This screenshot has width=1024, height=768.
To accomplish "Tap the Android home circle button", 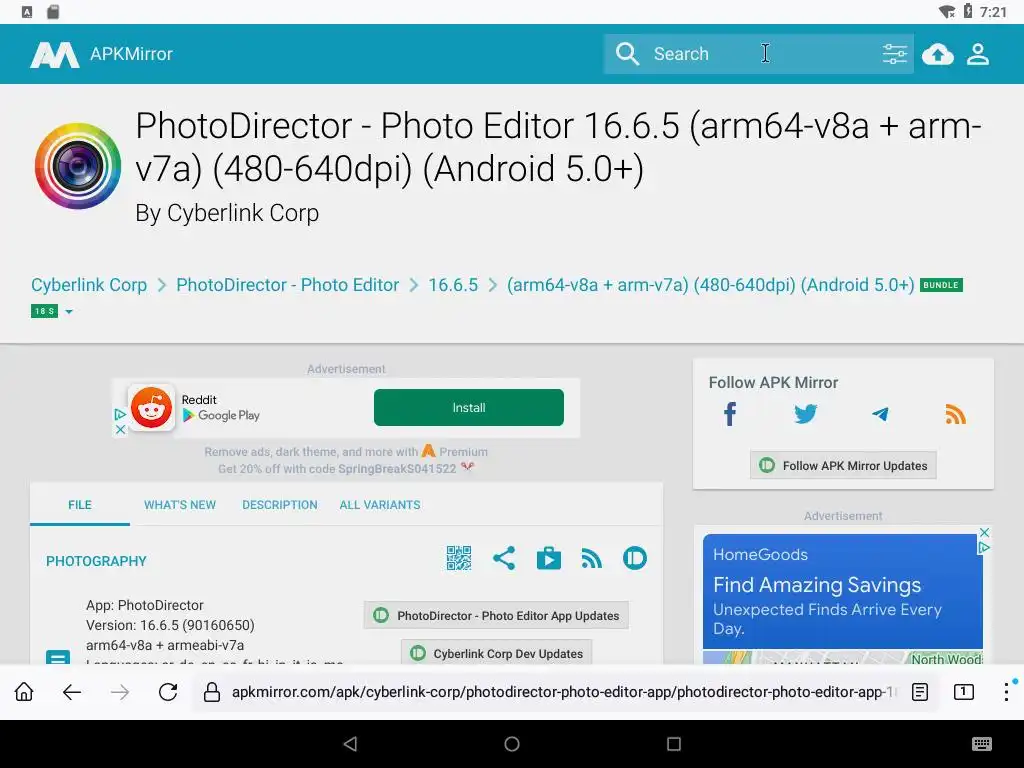I will coord(512,744).
